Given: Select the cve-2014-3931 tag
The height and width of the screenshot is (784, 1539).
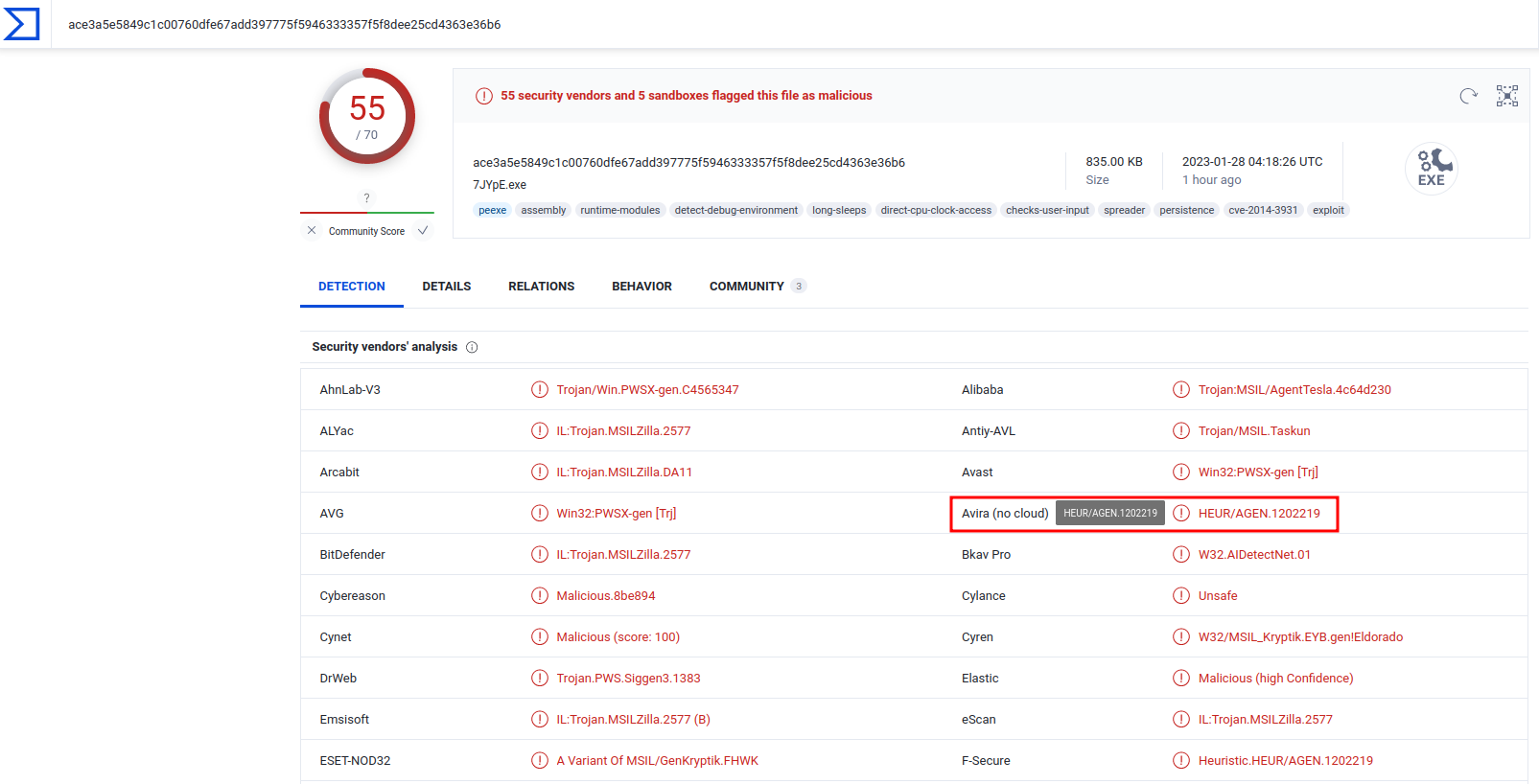Looking at the screenshot, I should point(1263,210).
